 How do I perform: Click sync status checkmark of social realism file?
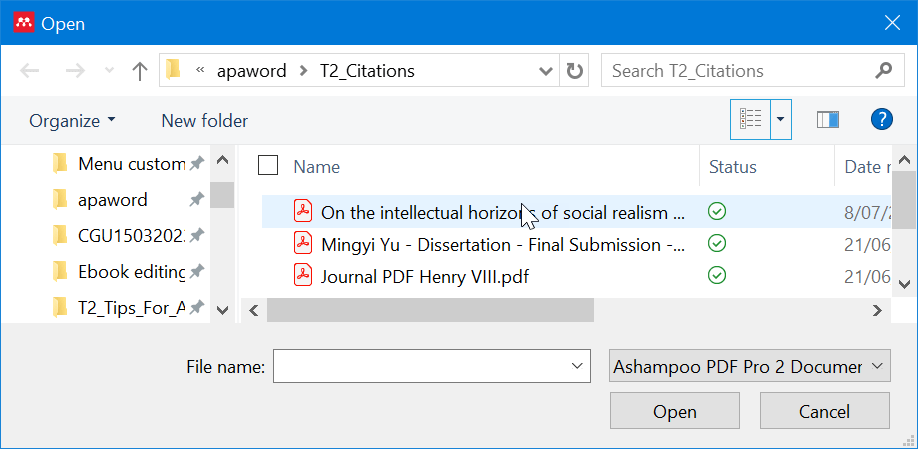717,211
